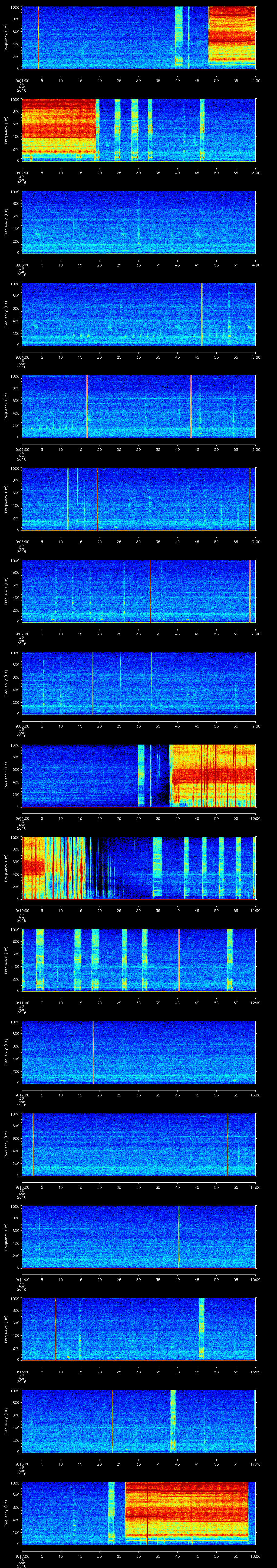
Task: Click the "3:00" end time label
Action: [256, 173]
